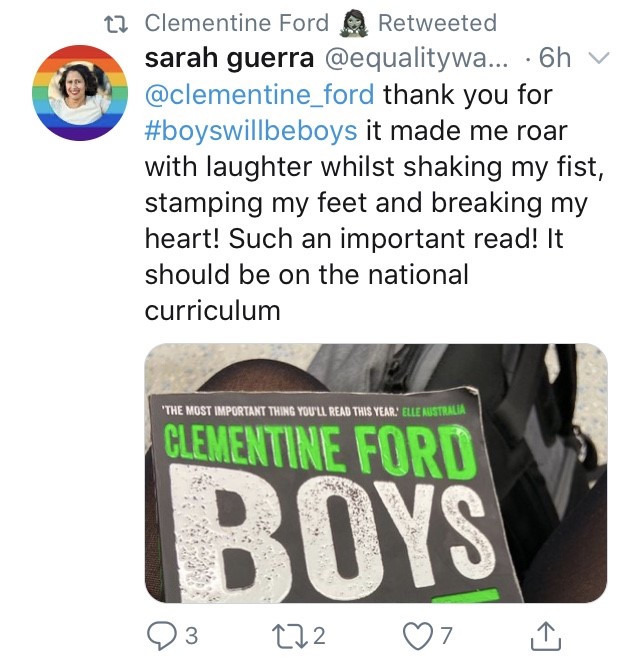640x661 pixels.
Task: Tap the share upload icon
Action: pos(547,634)
